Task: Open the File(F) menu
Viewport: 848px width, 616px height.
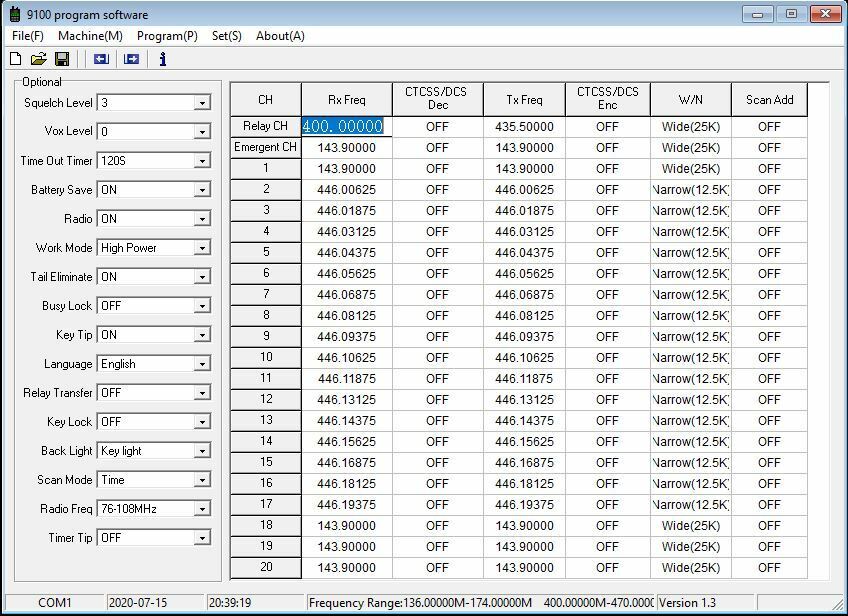Action: click(x=27, y=36)
